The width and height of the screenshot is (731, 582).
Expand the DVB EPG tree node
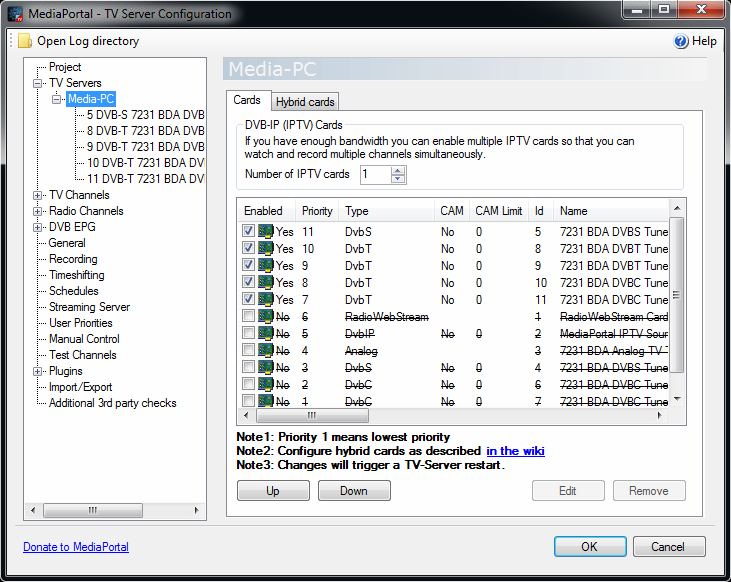(x=37, y=227)
